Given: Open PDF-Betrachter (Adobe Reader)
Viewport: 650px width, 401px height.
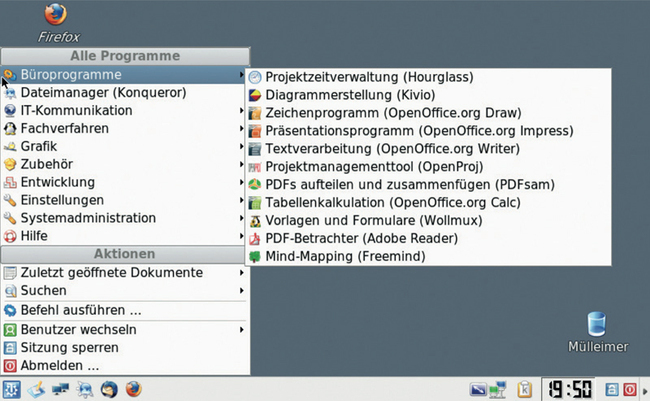Looking at the screenshot, I should [x=428, y=238].
